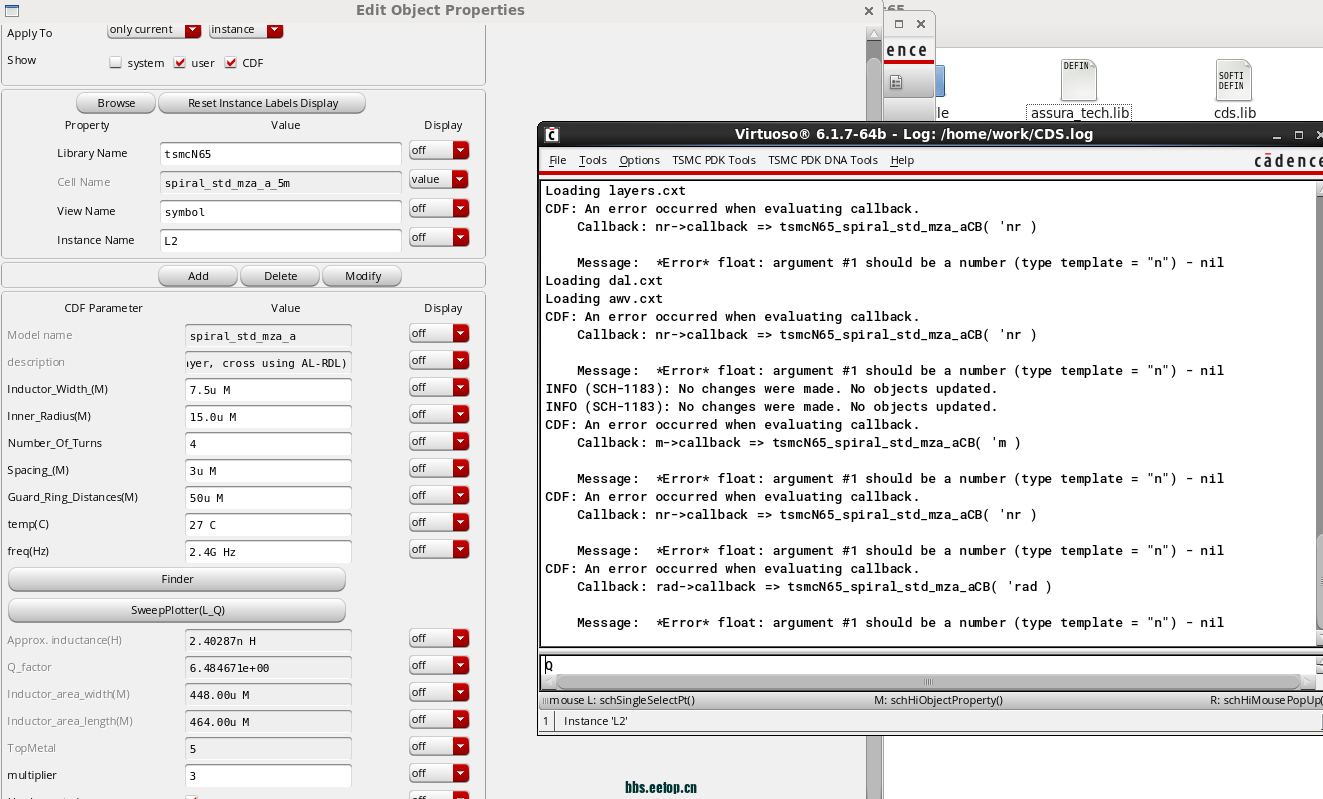The width and height of the screenshot is (1323, 799).
Task: Open Model name display dropdown
Action: coord(439,333)
